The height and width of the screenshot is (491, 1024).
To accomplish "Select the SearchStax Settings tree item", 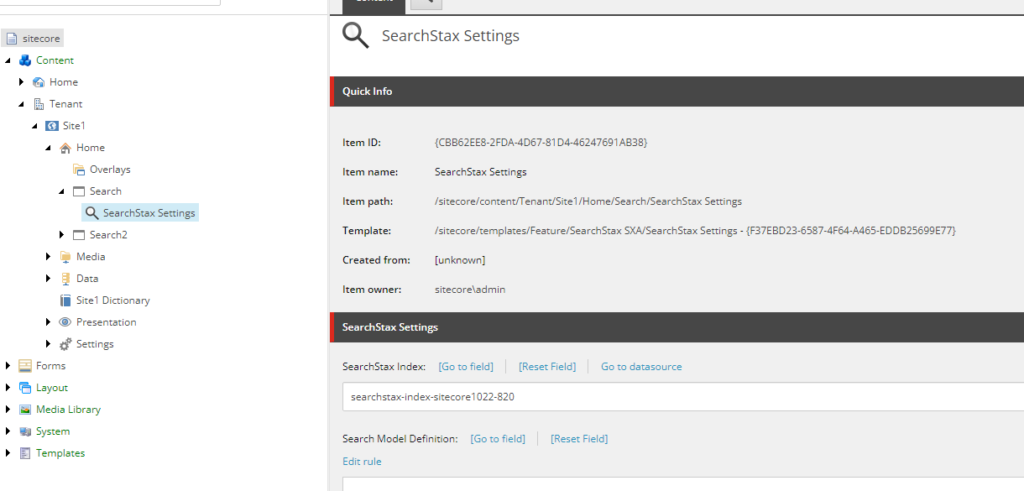I will point(149,213).
